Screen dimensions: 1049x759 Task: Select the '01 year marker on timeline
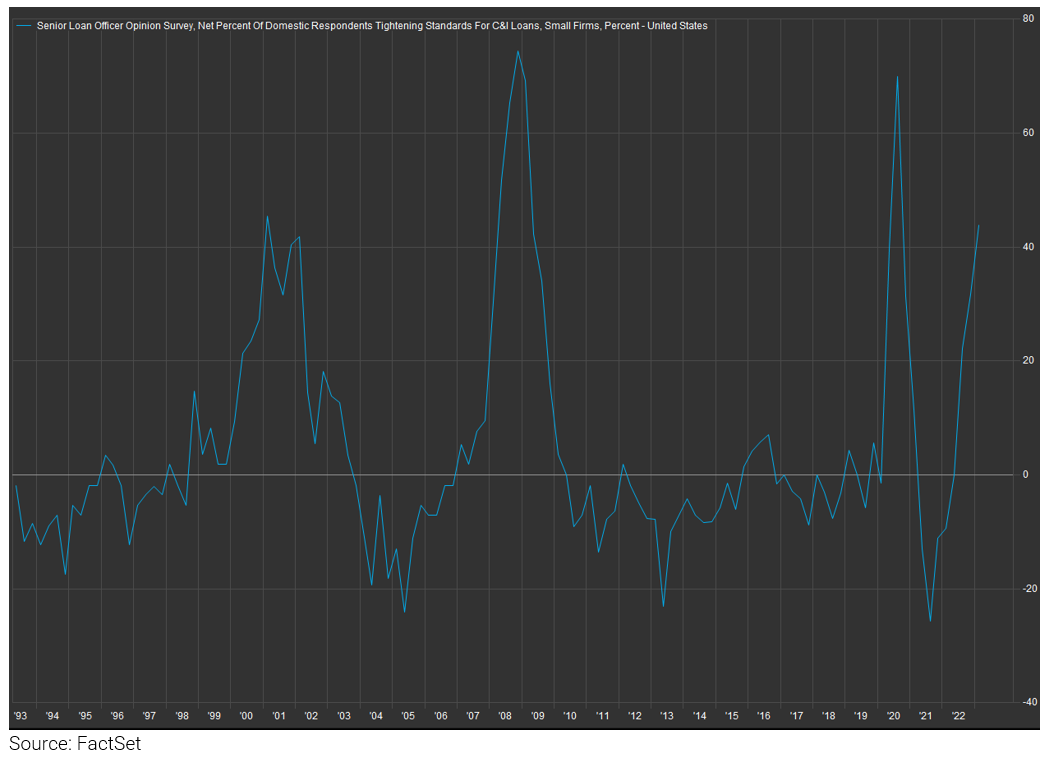278,716
